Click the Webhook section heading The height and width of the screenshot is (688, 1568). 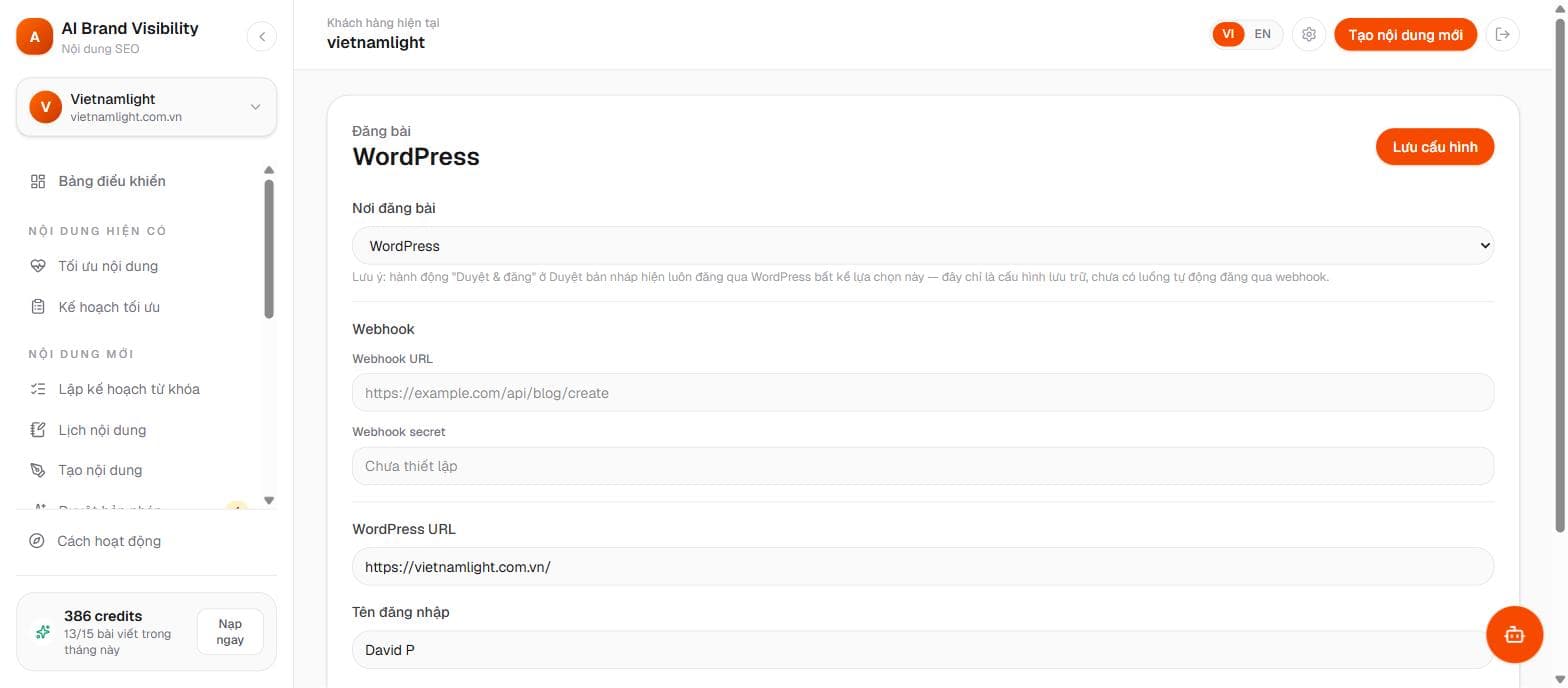[383, 329]
